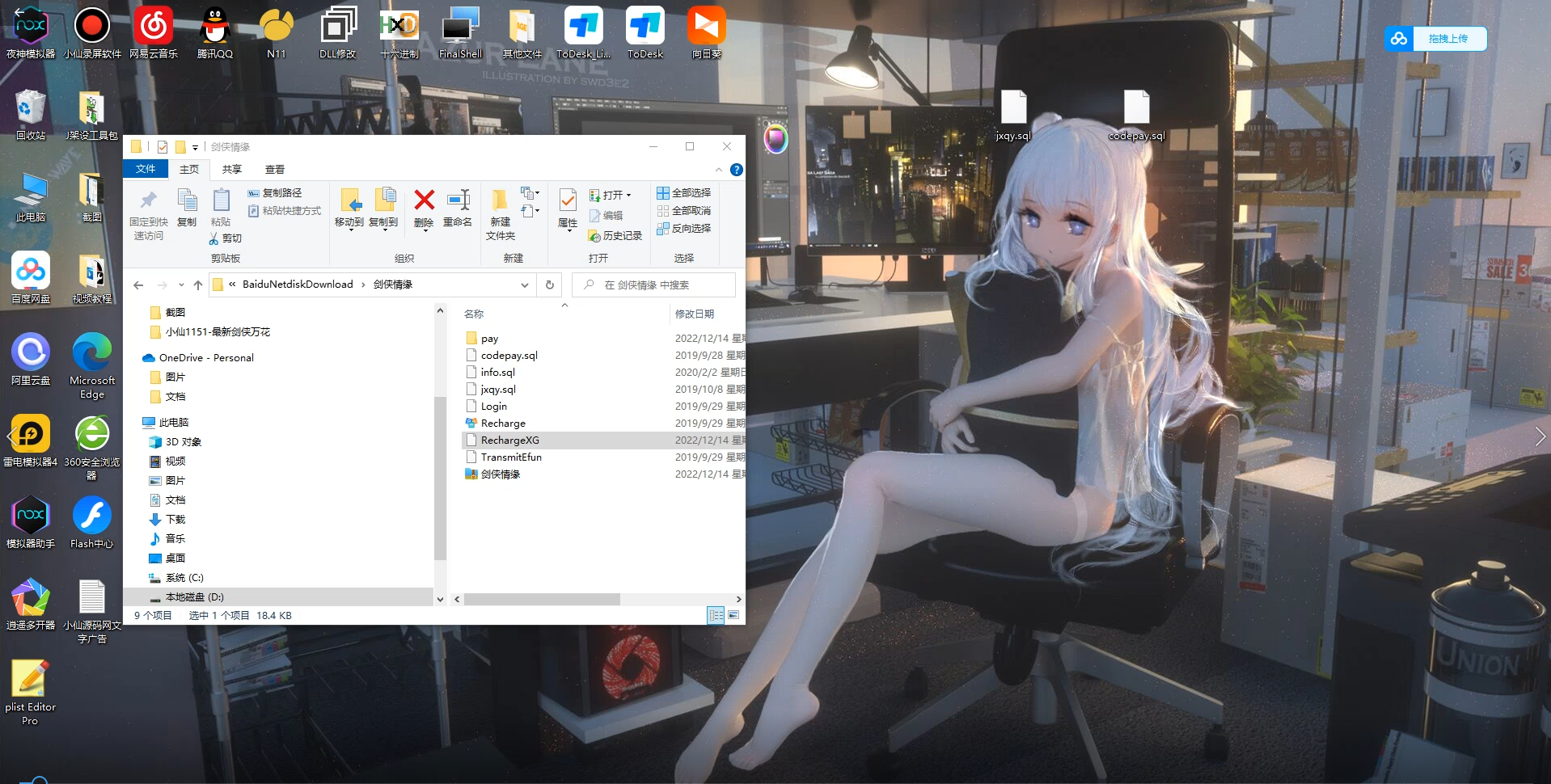1551x784 pixels.
Task: Click 反向选择 in the ribbon
Action: pyautogui.click(x=684, y=228)
